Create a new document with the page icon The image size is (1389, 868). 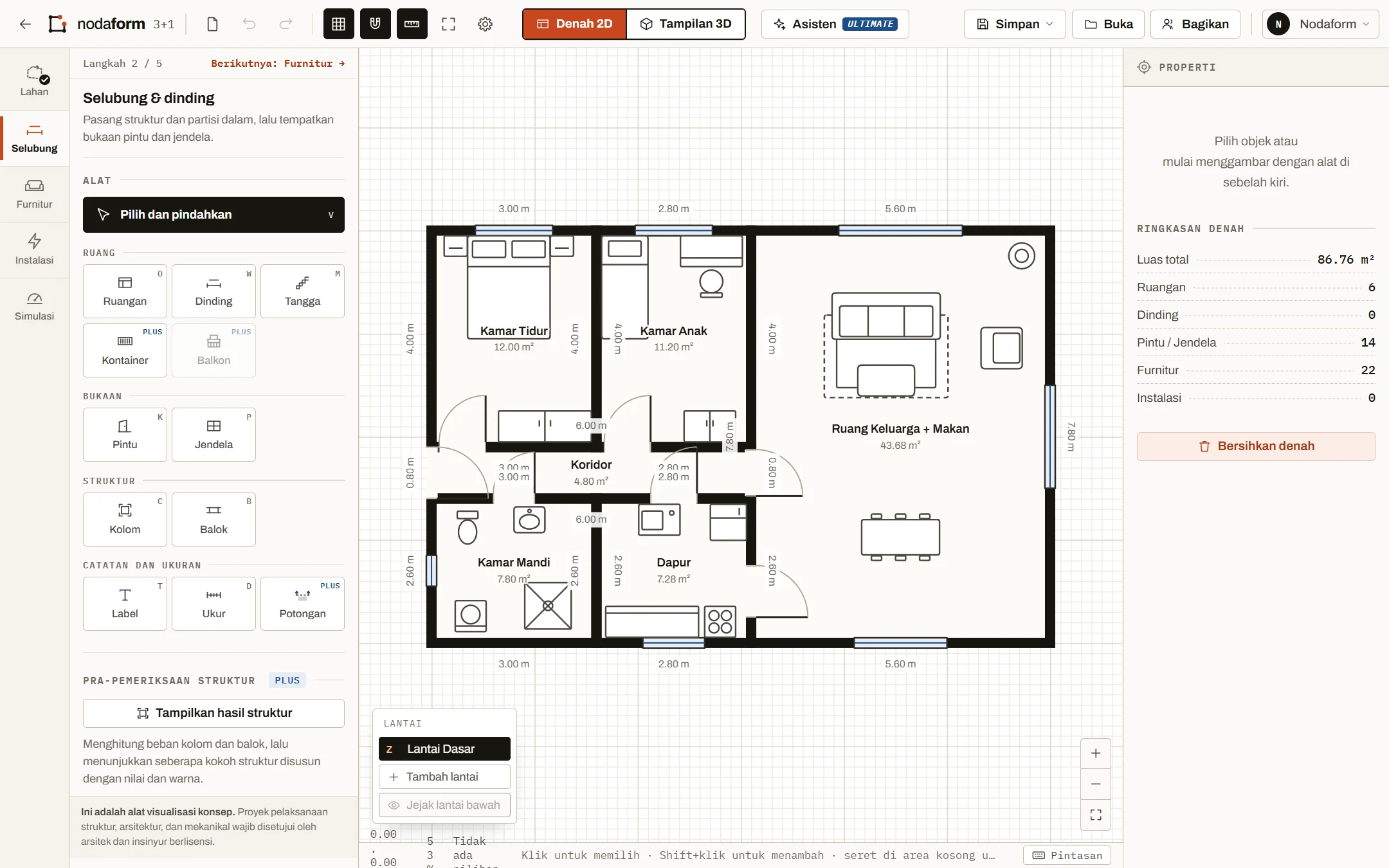[x=212, y=24]
